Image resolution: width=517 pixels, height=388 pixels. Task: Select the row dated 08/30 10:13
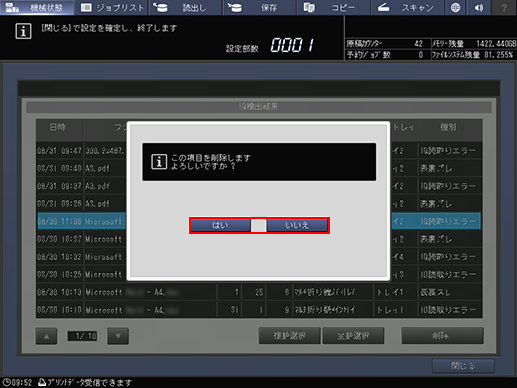(x=259, y=292)
